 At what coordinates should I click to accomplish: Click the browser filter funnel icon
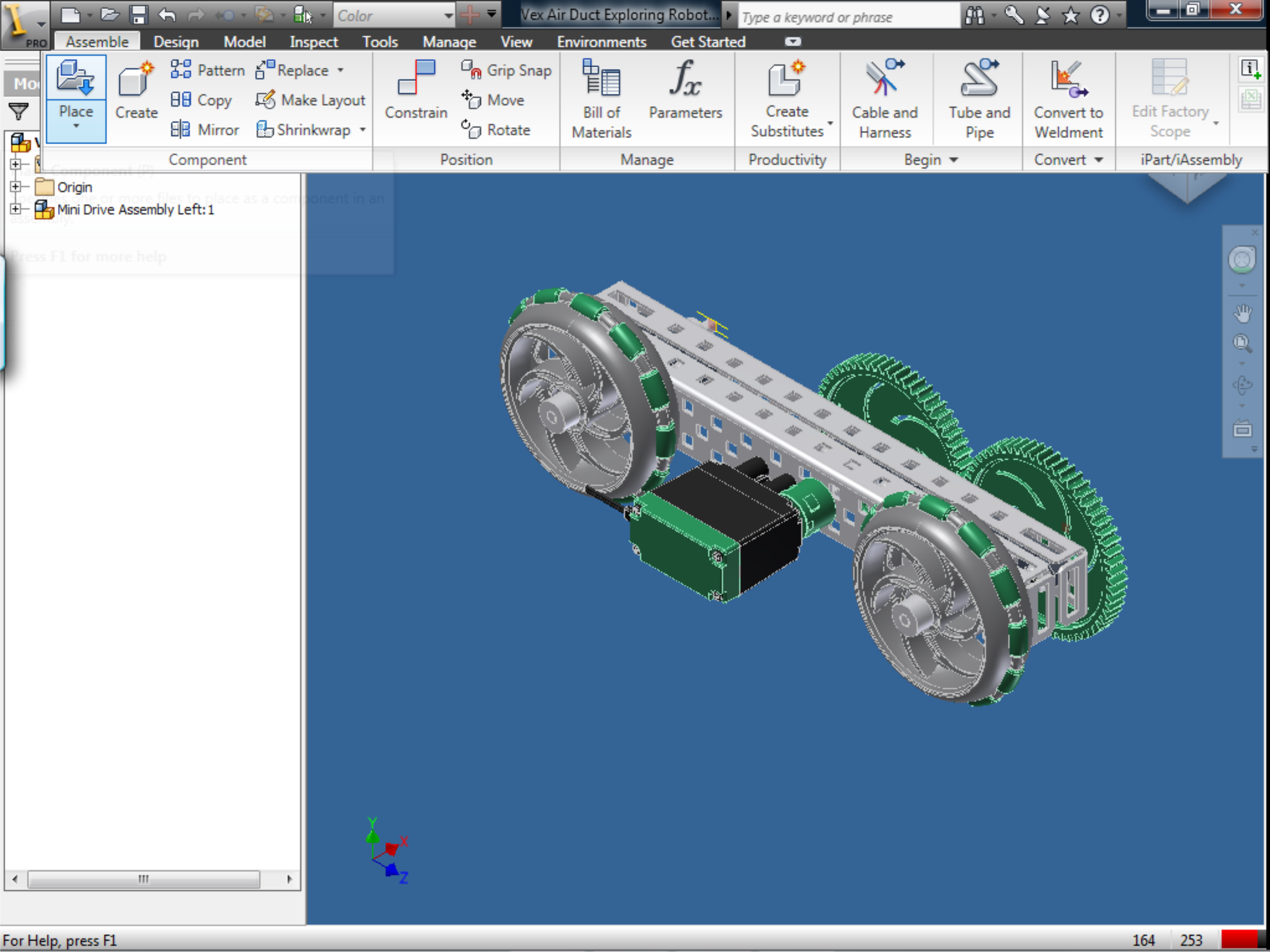[19, 111]
